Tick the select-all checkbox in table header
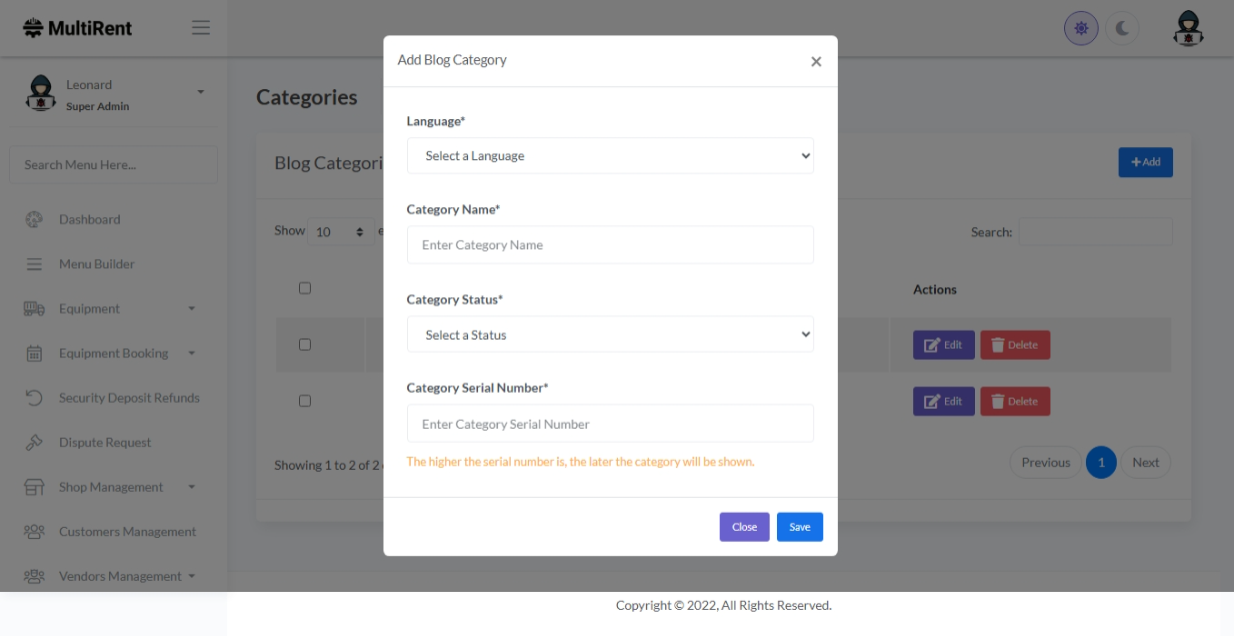 (x=305, y=288)
